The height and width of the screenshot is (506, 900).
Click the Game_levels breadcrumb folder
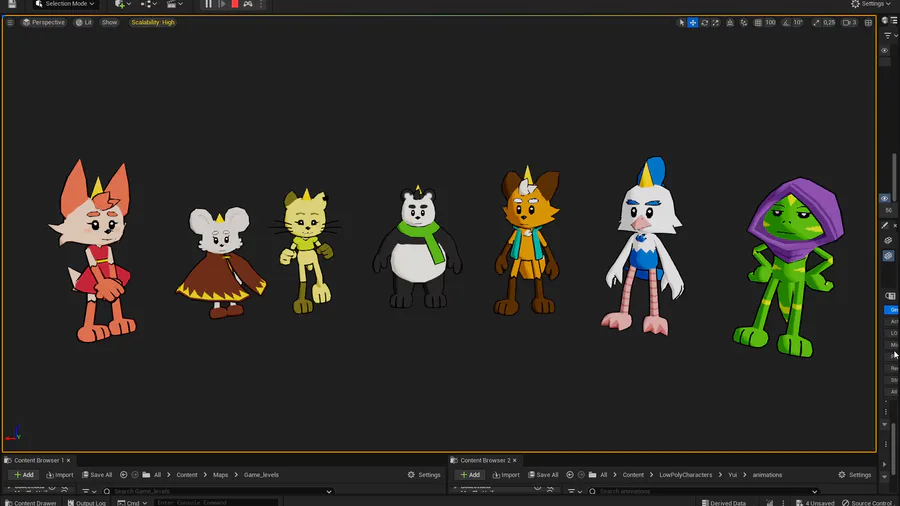click(x=261, y=475)
